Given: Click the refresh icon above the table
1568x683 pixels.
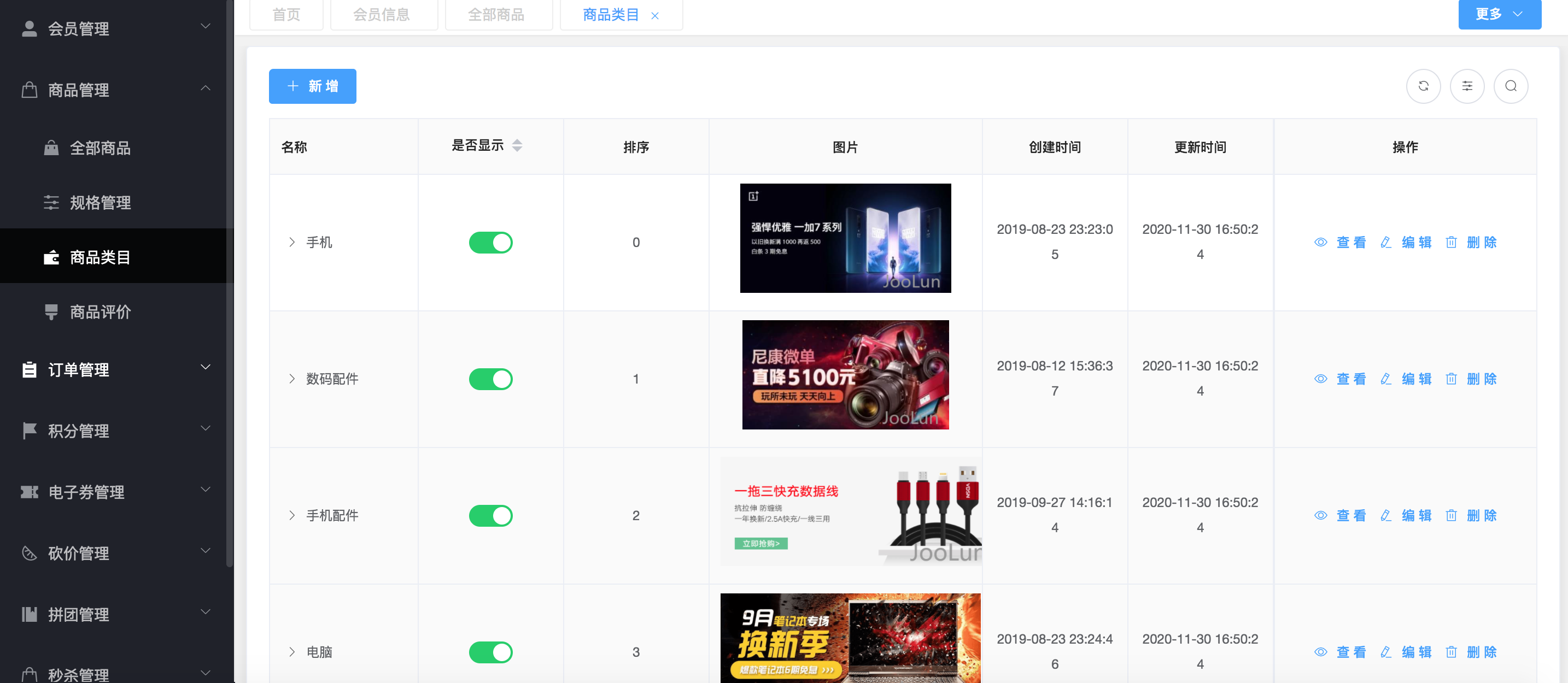Looking at the screenshot, I should 1423,86.
